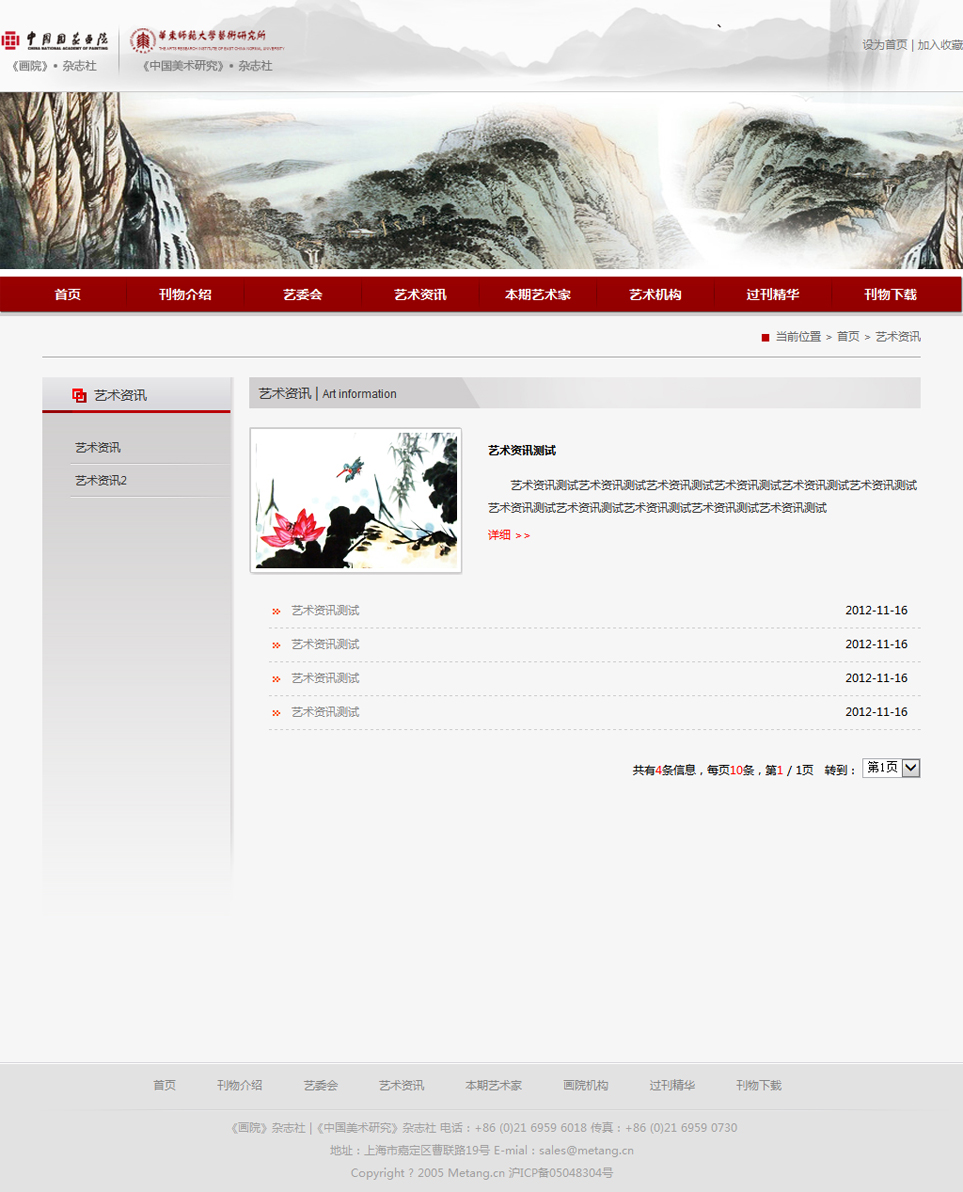Click the red icon in the sidebar 艺术资讯 heading
Screen dimensions: 963x1192
[79, 395]
